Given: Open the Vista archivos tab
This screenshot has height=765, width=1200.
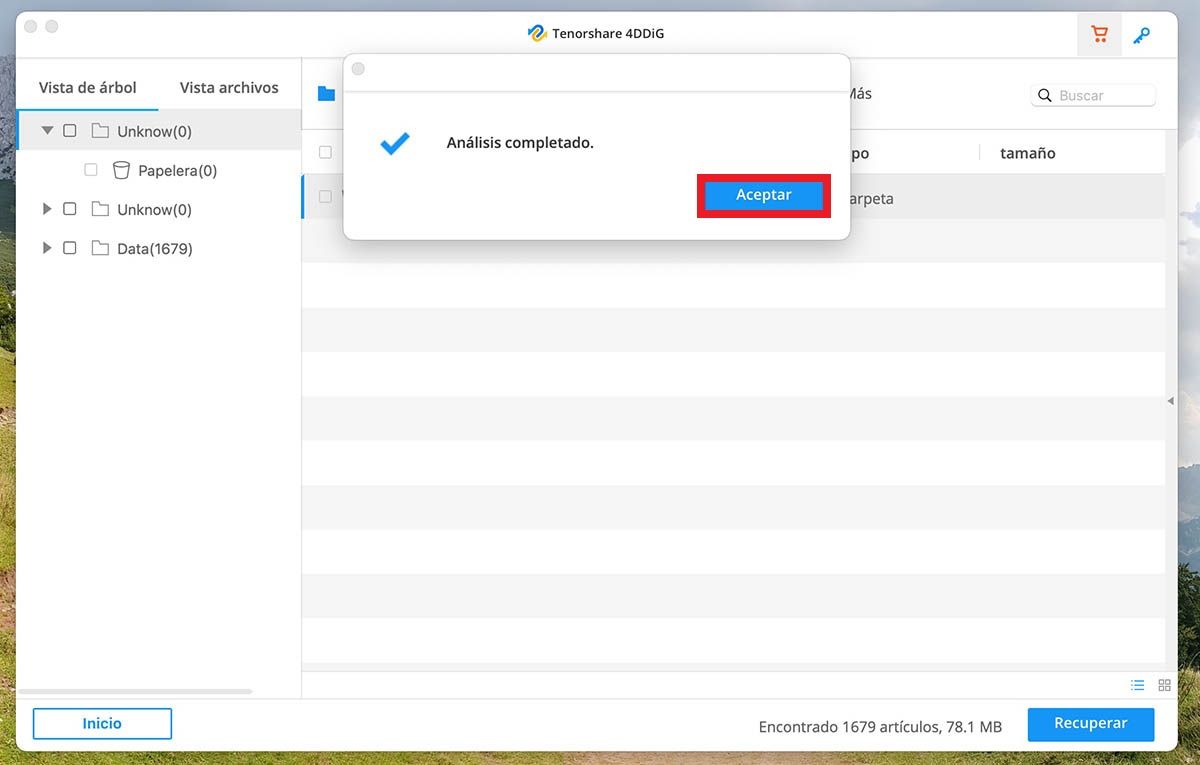Looking at the screenshot, I should click(229, 88).
